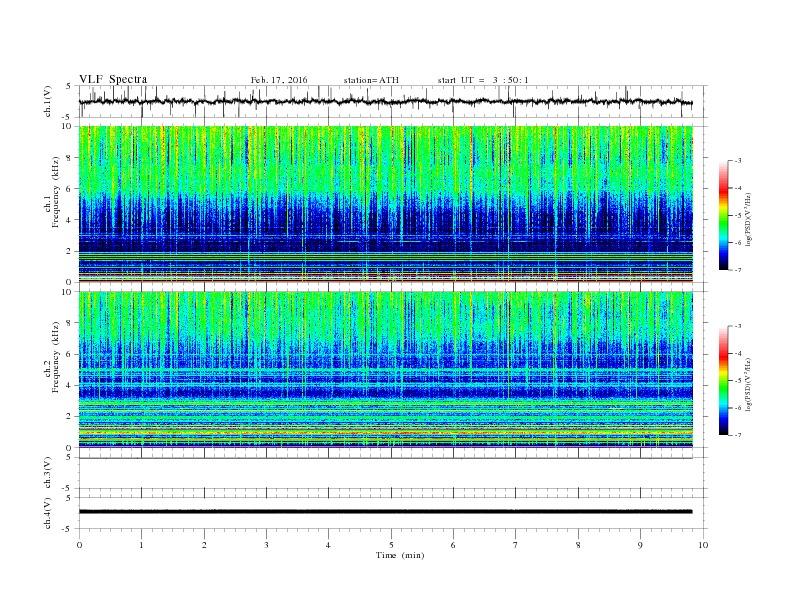Click inside the ch.1 spectrogram panel

click(x=386, y=204)
